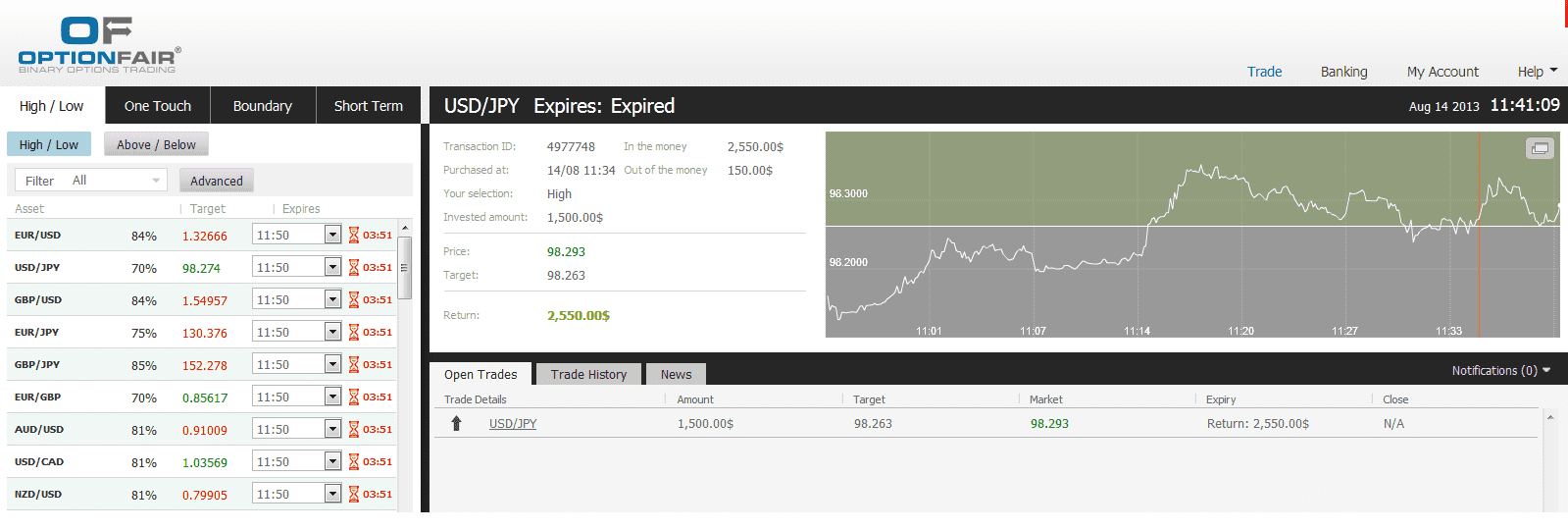1568x530 pixels.
Task: Switch to Above / Below mode
Action: coord(156,144)
